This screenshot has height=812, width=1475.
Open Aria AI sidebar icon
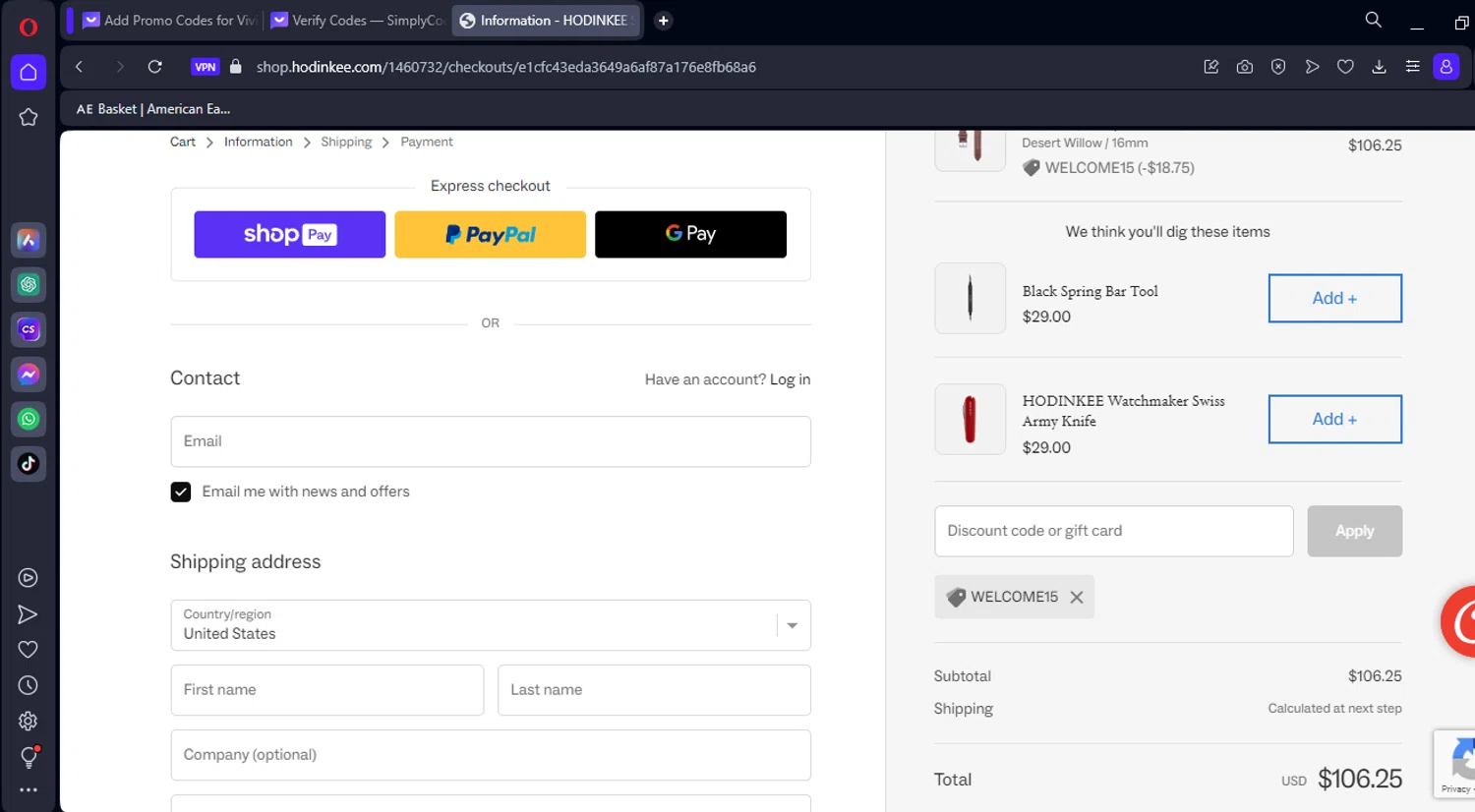point(29,240)
